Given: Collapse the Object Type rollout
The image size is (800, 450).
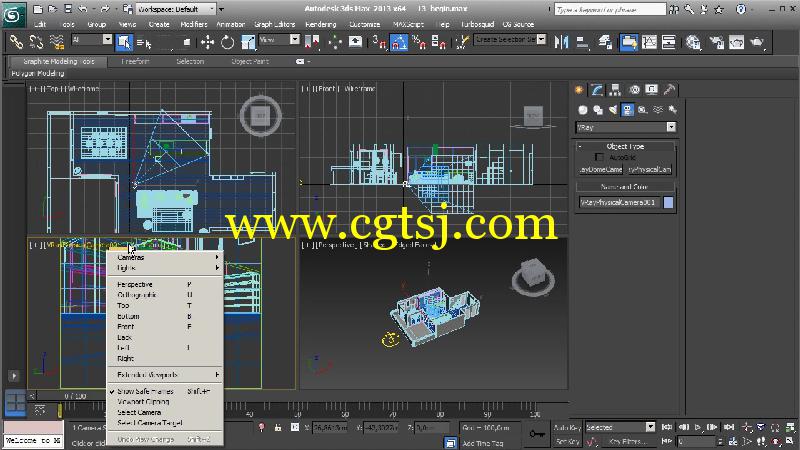Looking at the screenshot, I should click(626, 146).
